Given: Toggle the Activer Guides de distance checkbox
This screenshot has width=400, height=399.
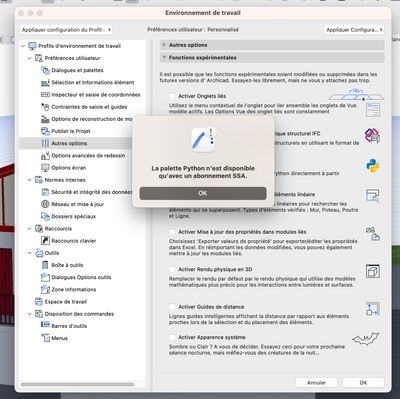Looking at the screenshot, I should coord(172,307).
